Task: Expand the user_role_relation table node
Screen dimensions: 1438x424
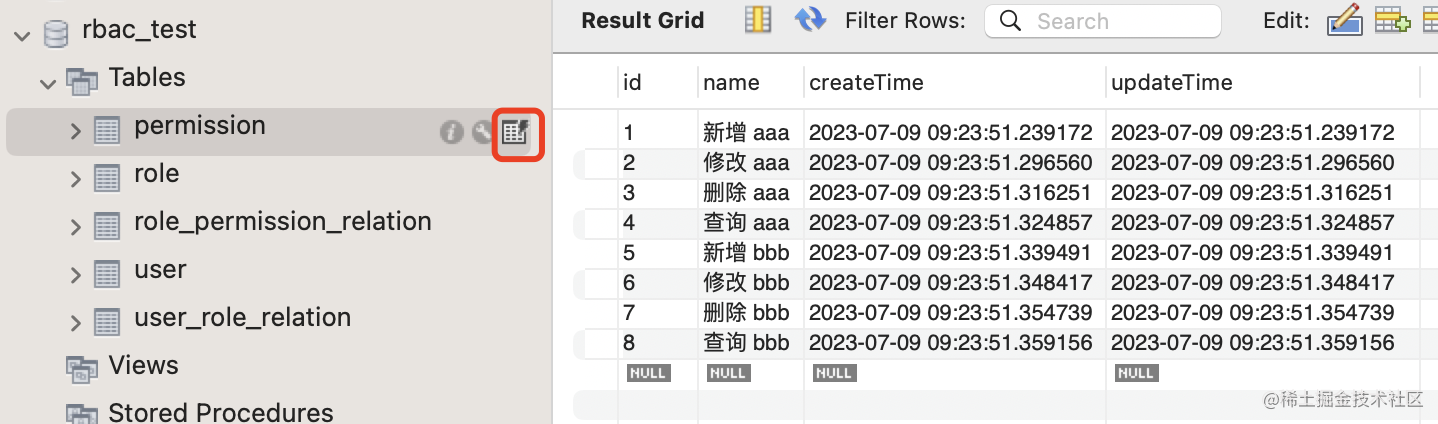Action: pyautogui.click(x=76, y=323)
